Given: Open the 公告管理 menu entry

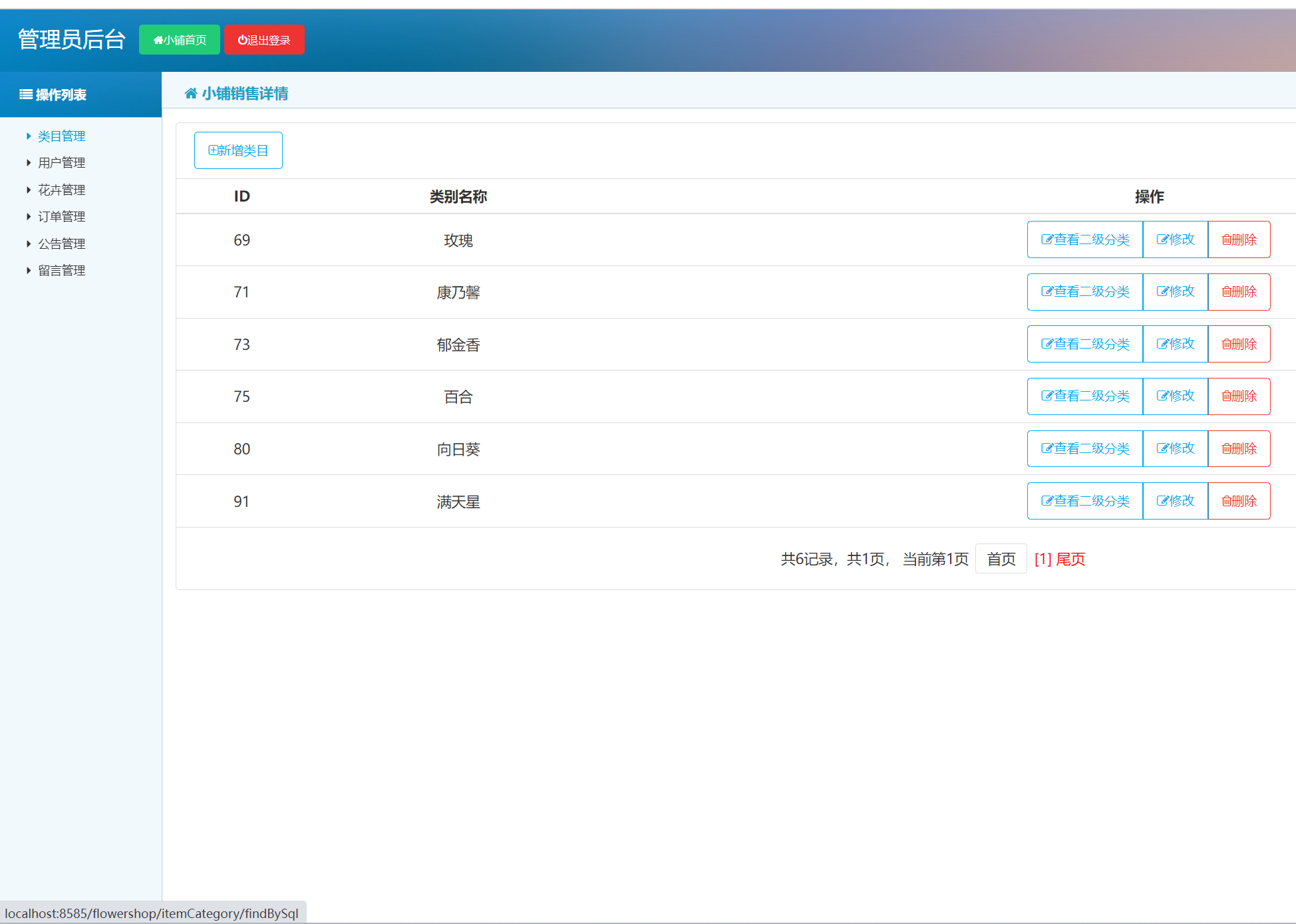Looking at the screenshot, I should click(61, 244).
